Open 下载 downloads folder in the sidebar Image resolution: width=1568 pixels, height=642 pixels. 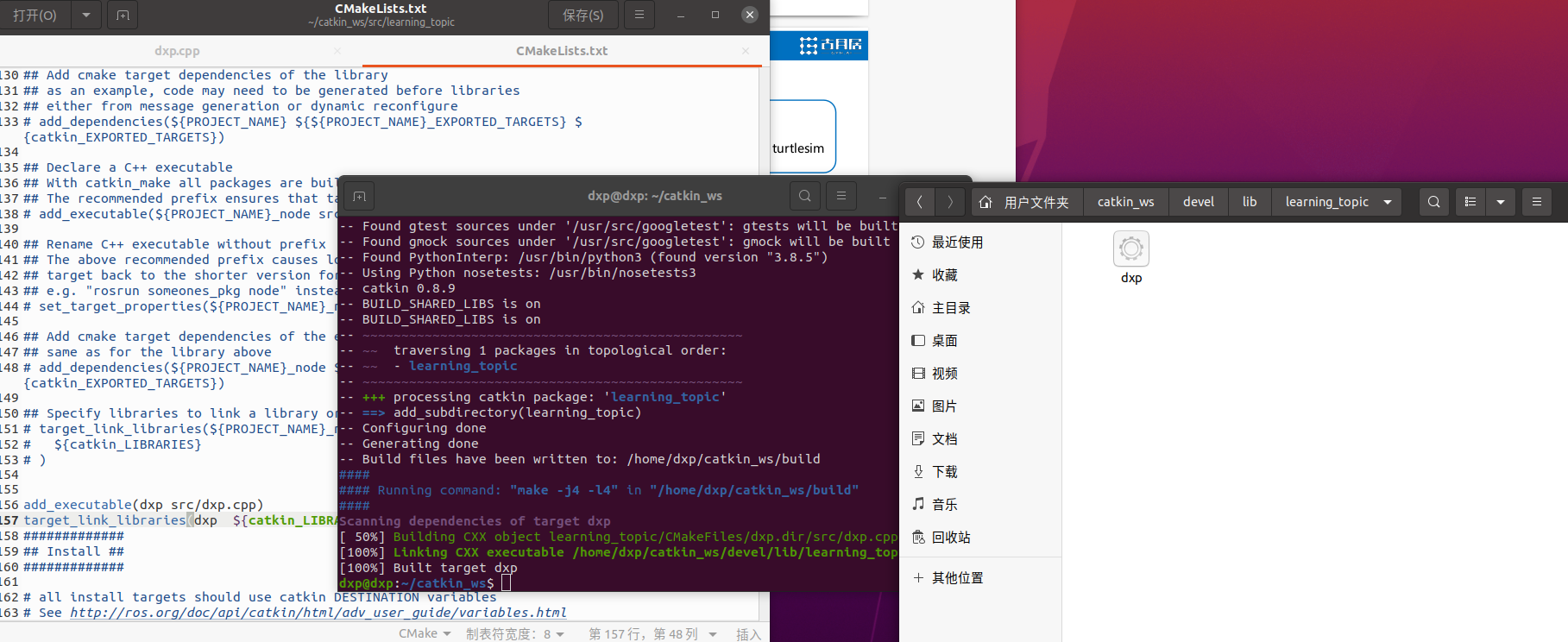pyautogui.click(x=980, y=472)
